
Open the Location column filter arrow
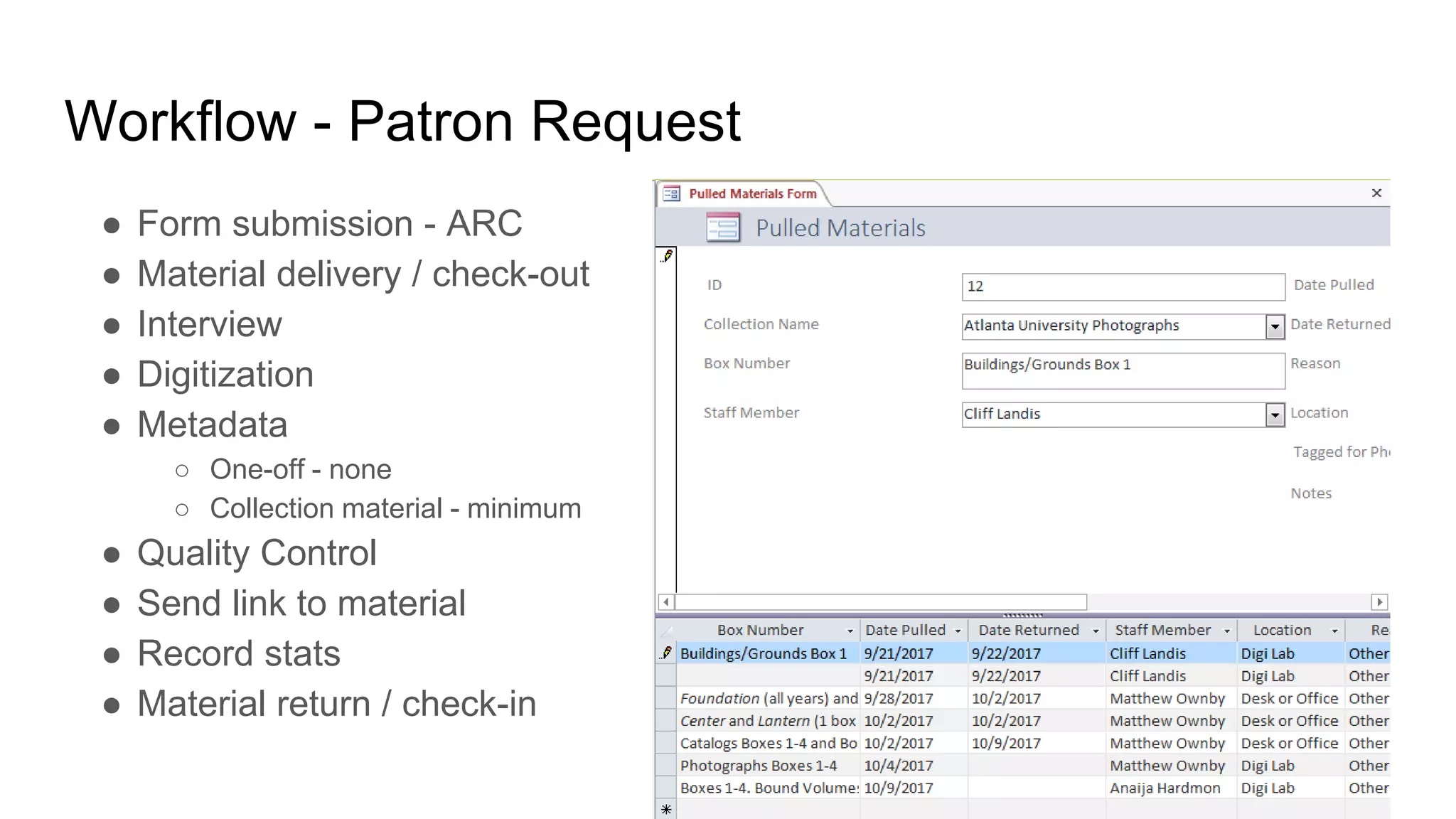coord(1334,631)
